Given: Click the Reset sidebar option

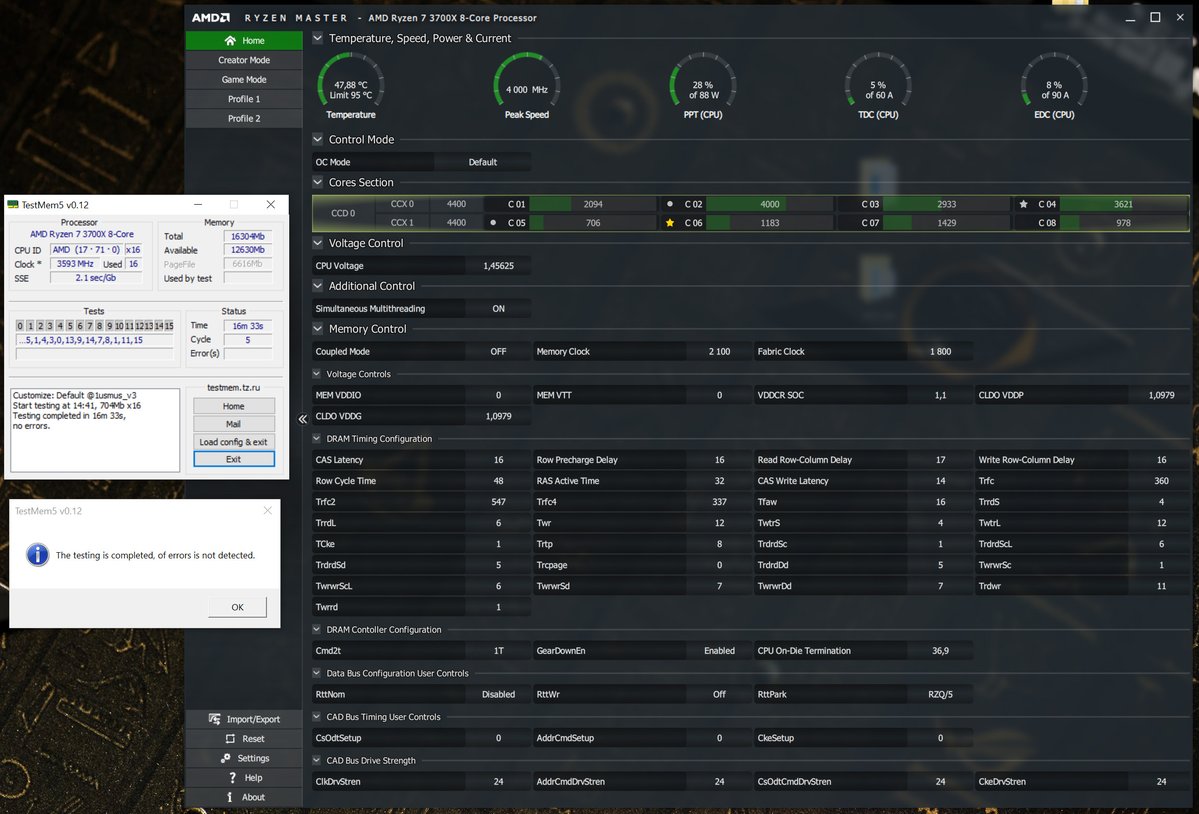Looking at the screenshot, I should pos(244,739).
